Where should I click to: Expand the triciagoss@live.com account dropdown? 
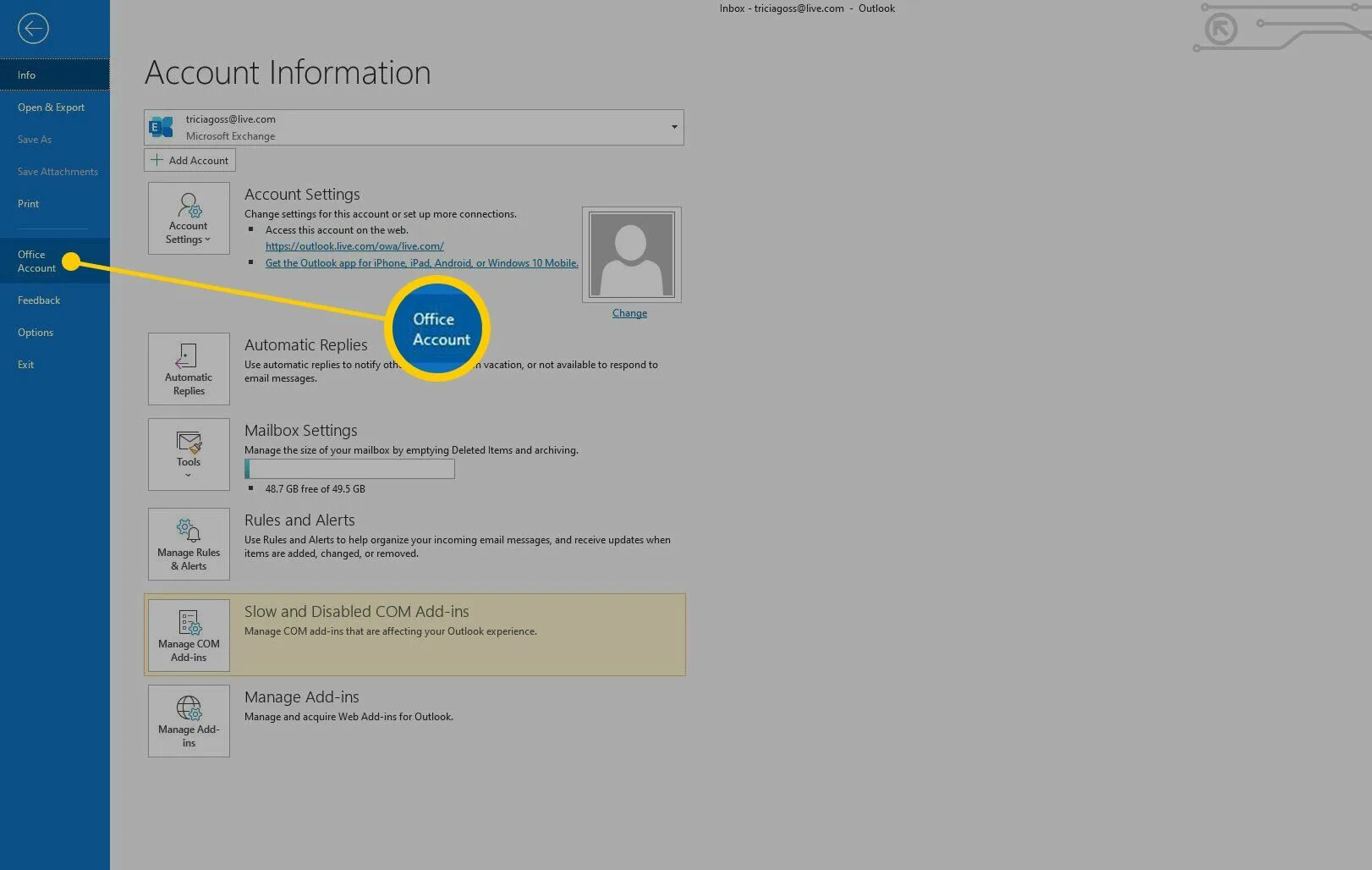[x=674, y=127]
